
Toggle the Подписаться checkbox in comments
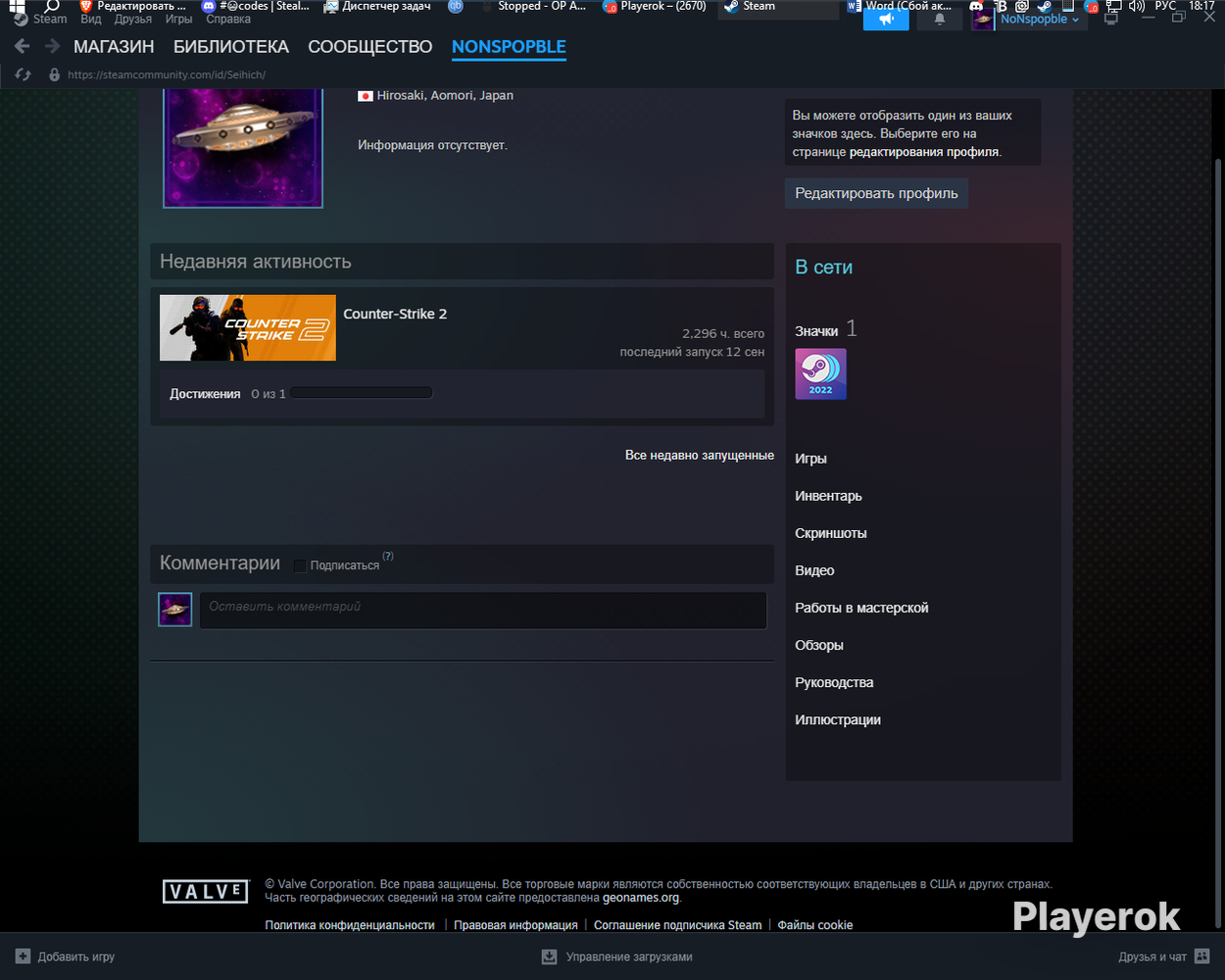pos(300,565)
